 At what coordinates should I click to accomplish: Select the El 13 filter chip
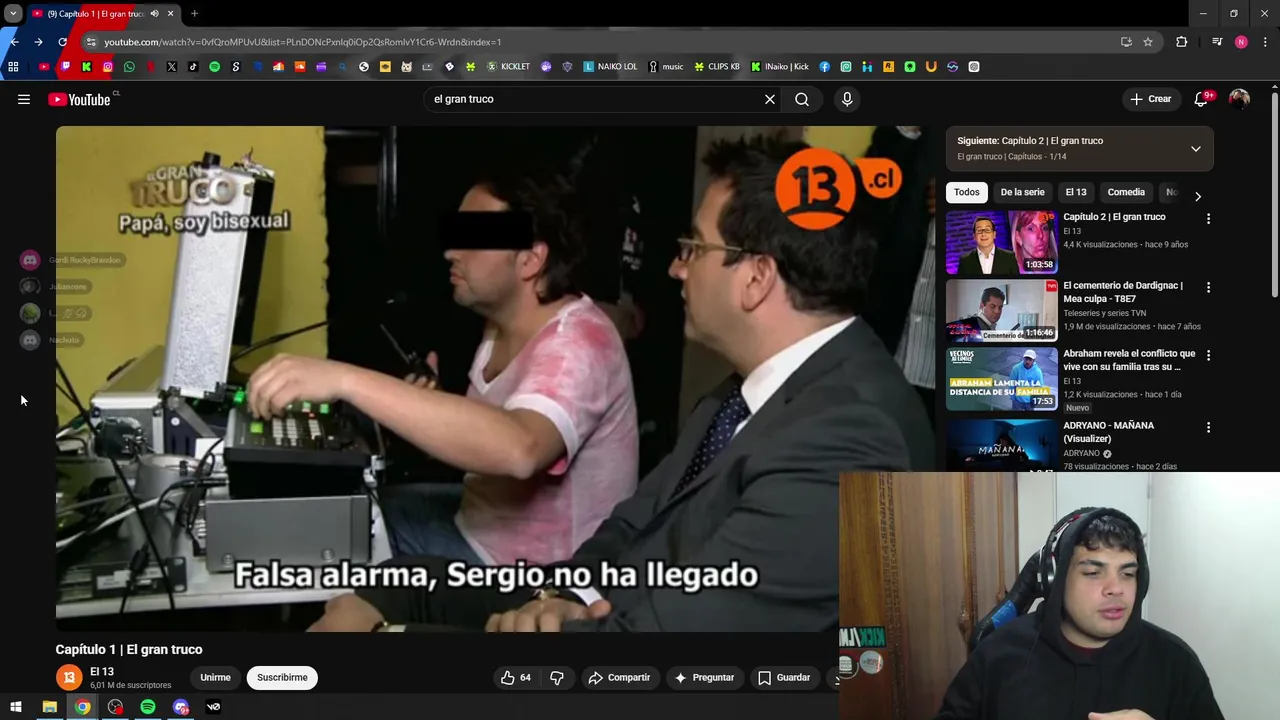pos(1075,192)
